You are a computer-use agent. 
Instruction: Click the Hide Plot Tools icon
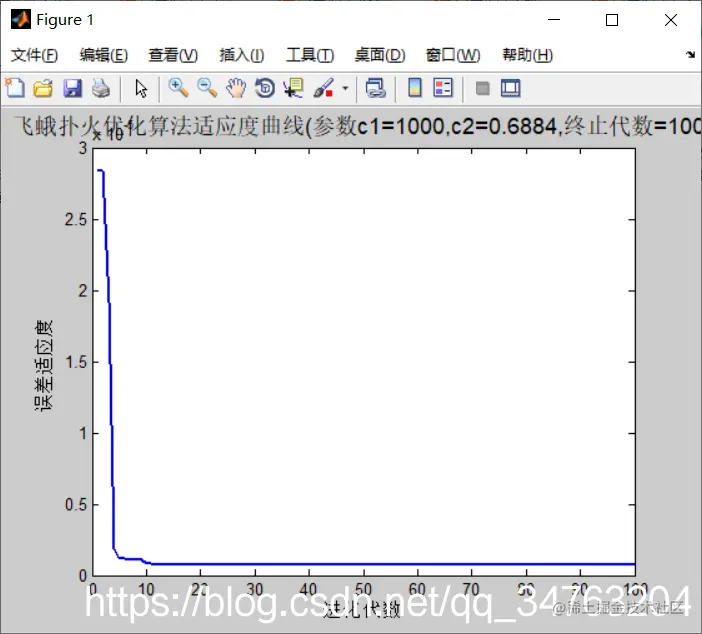(482, 88)
